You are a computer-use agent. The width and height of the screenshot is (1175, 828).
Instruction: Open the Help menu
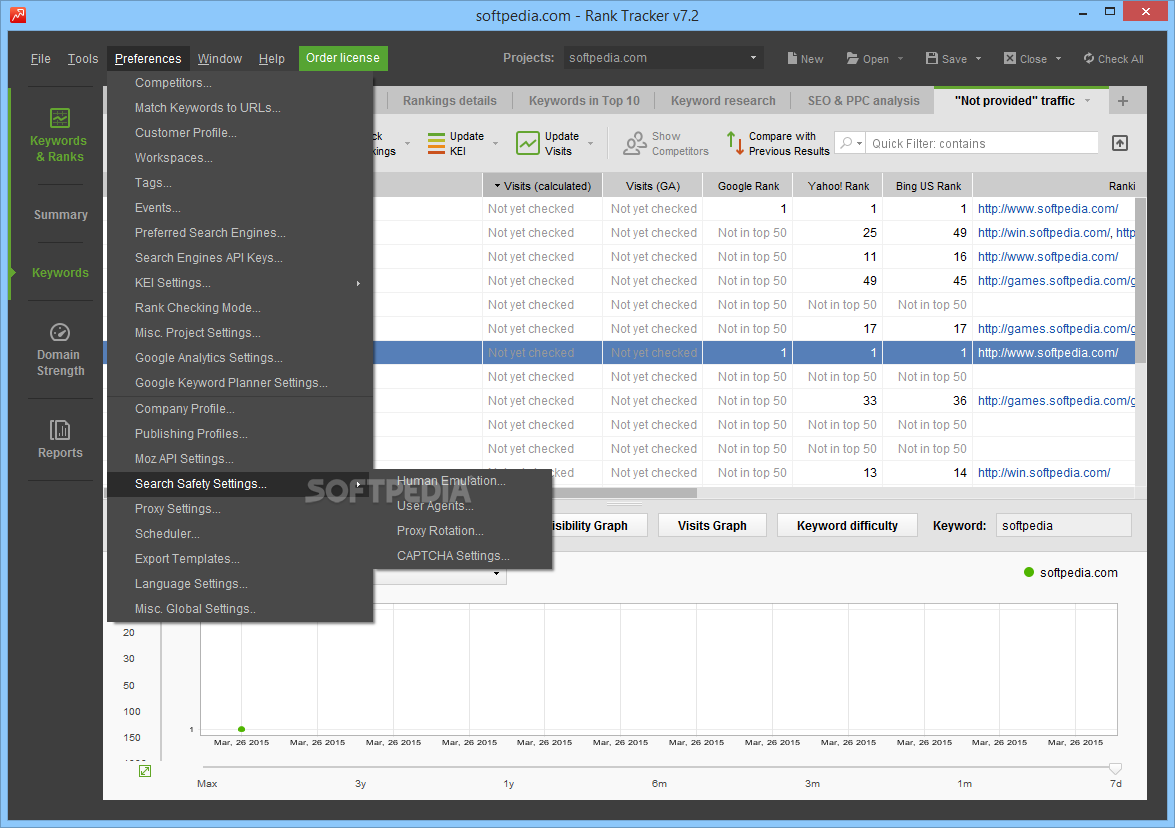pyautogui.click(x=271, y=58)
